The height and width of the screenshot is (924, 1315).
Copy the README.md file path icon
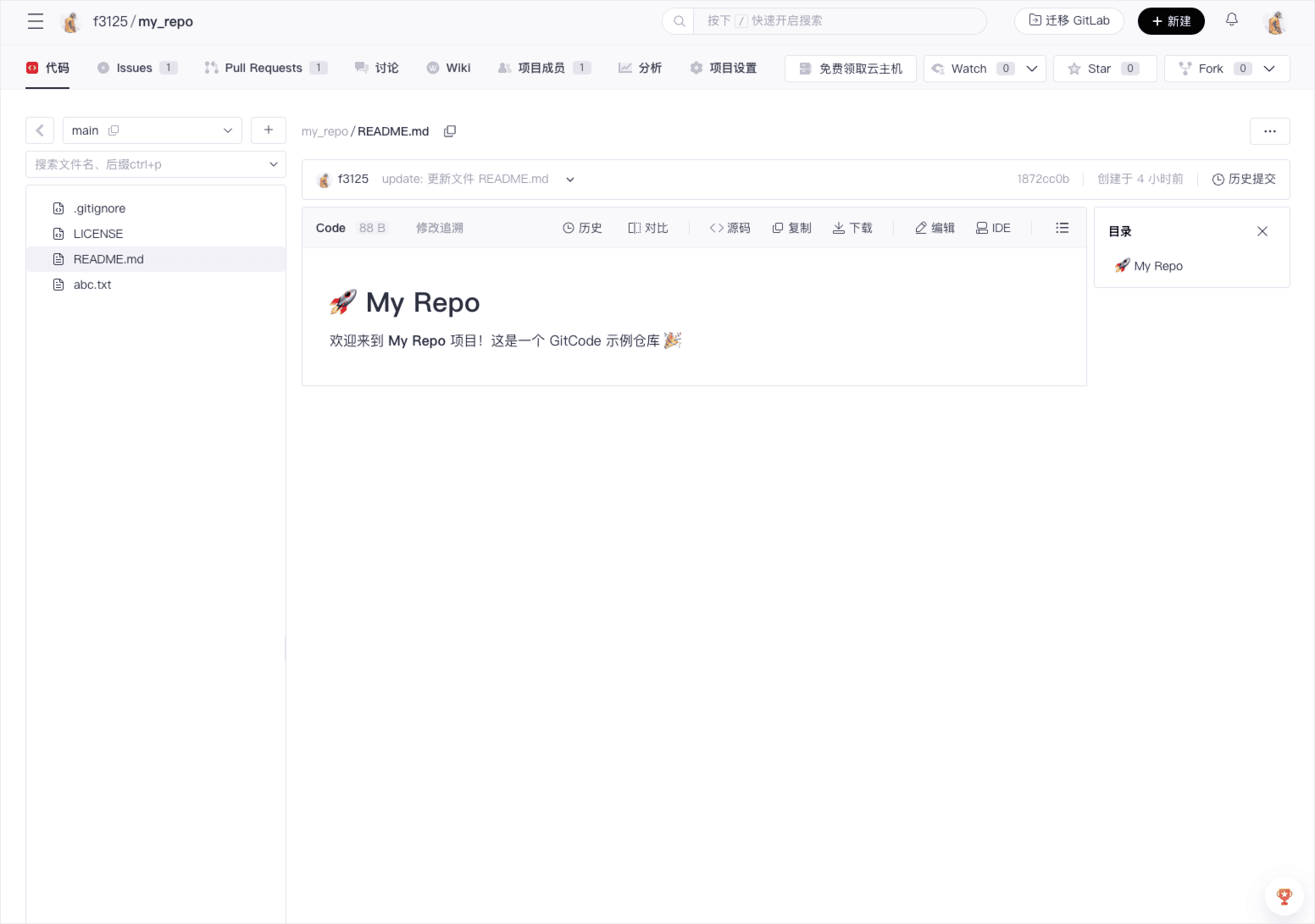450,131
